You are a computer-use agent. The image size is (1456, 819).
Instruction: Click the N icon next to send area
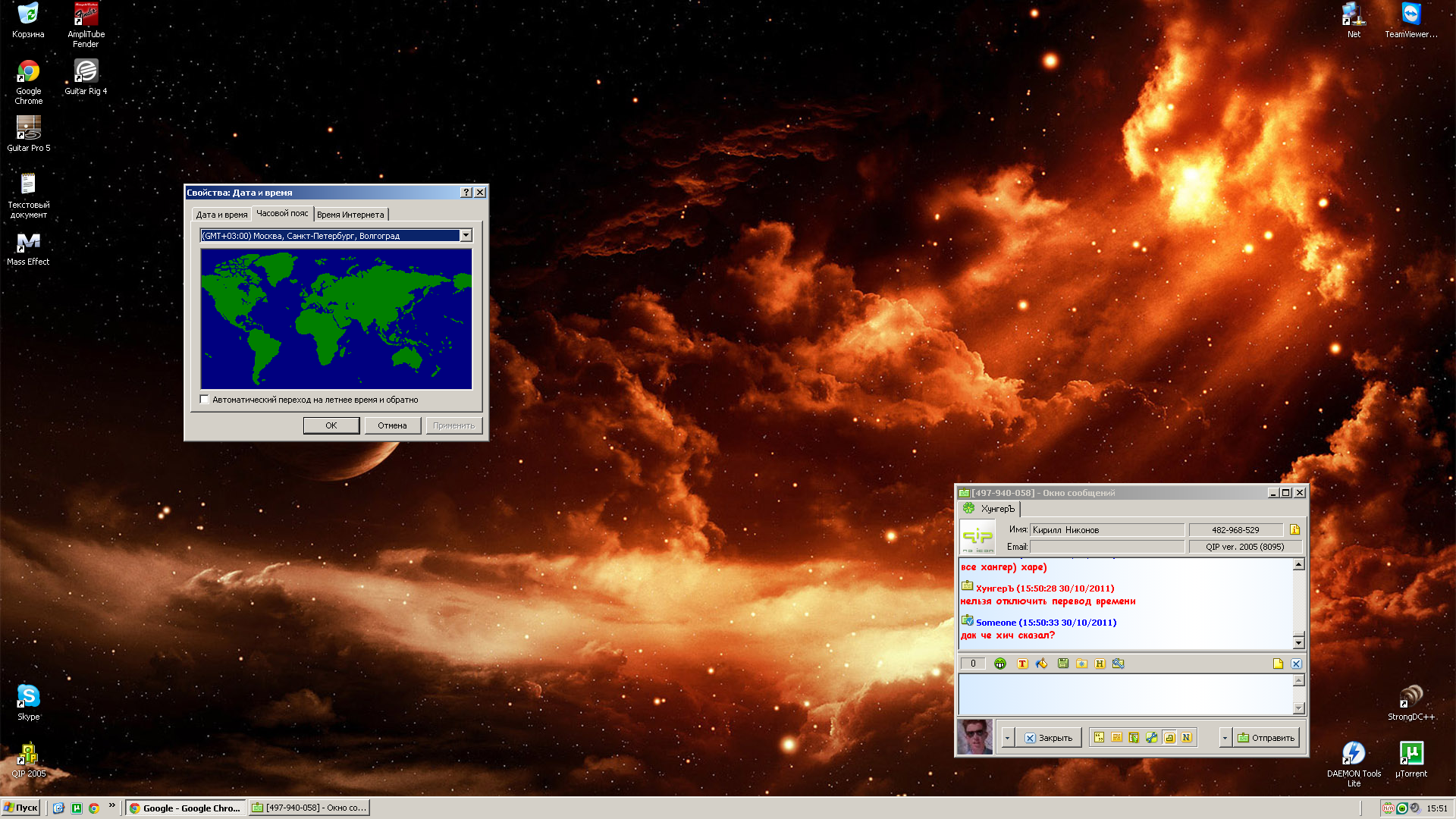pos(1186,738)
